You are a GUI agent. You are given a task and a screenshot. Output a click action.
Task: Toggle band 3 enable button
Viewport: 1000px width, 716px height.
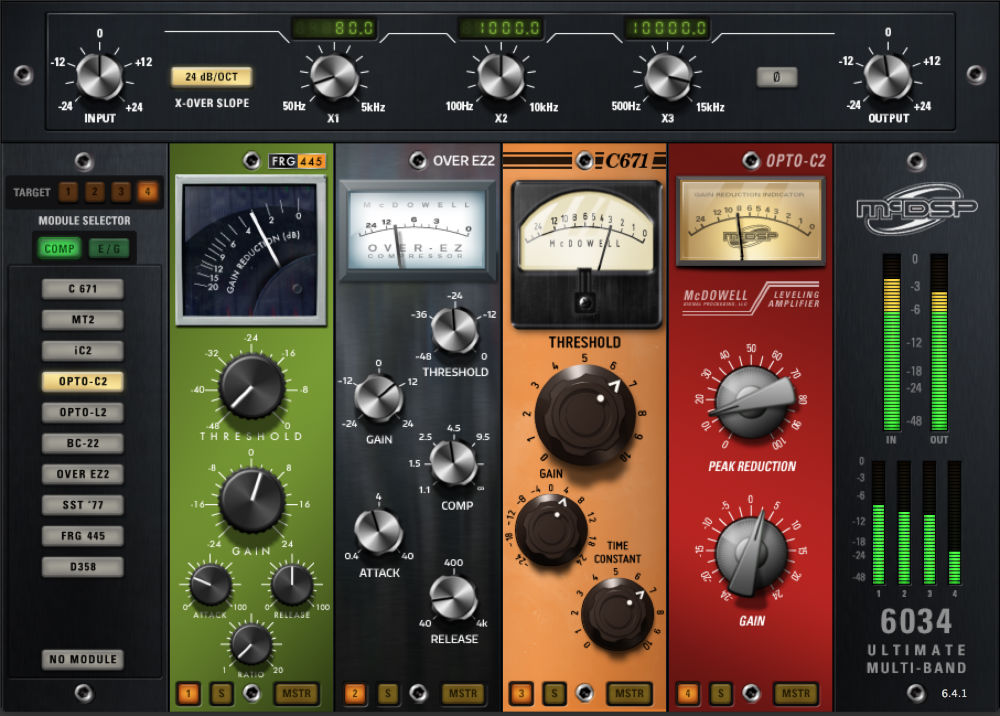coord(521,693)
